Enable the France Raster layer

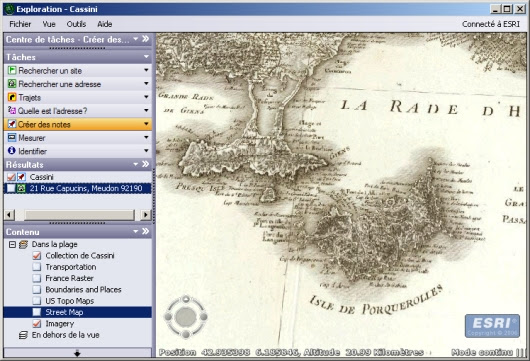point(37,278)
